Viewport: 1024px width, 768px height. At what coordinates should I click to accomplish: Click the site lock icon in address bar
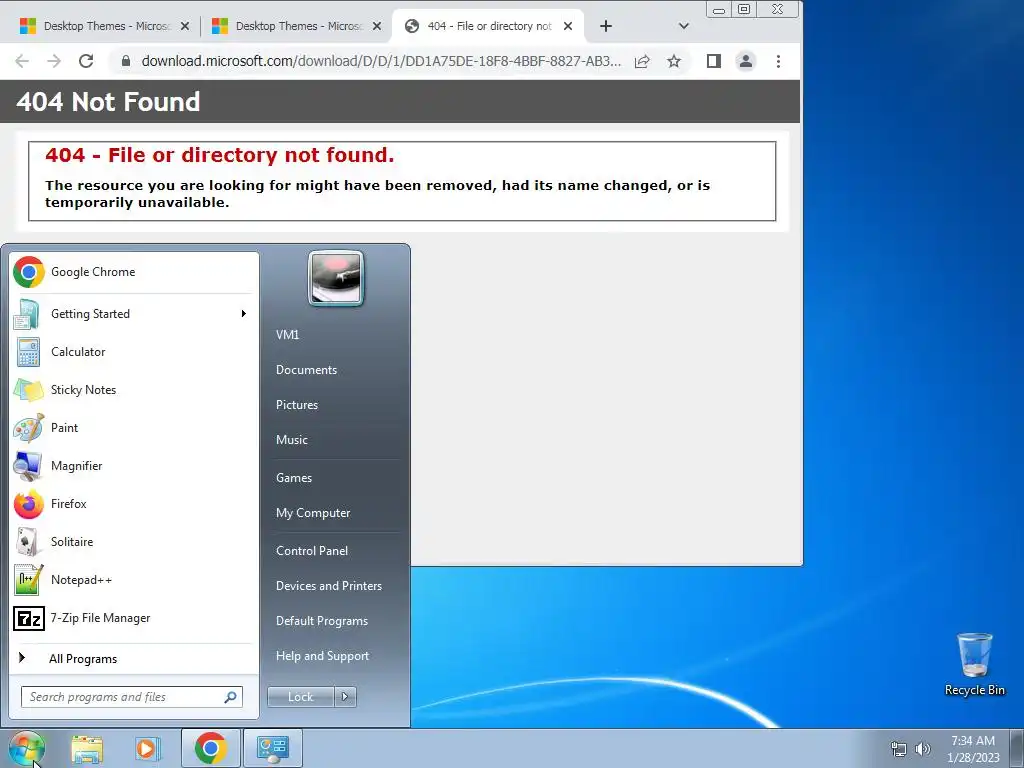pyautogui.click(x=126, y=61)
